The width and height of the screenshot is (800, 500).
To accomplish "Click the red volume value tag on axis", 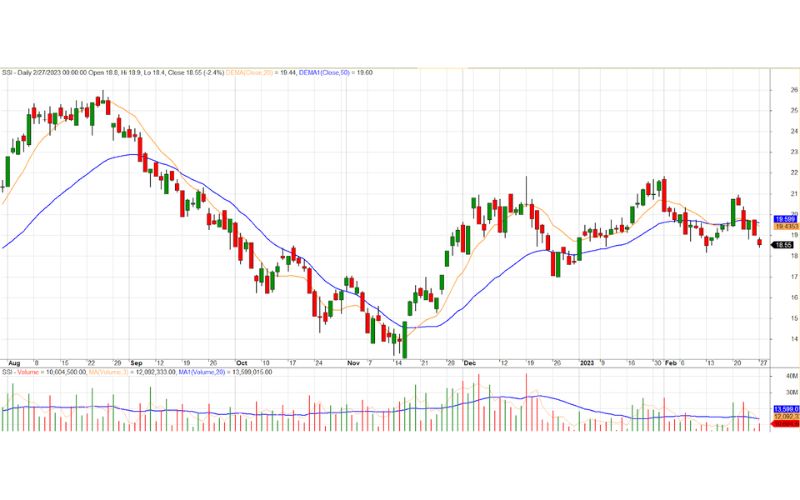I will click(x=786, y=423).
